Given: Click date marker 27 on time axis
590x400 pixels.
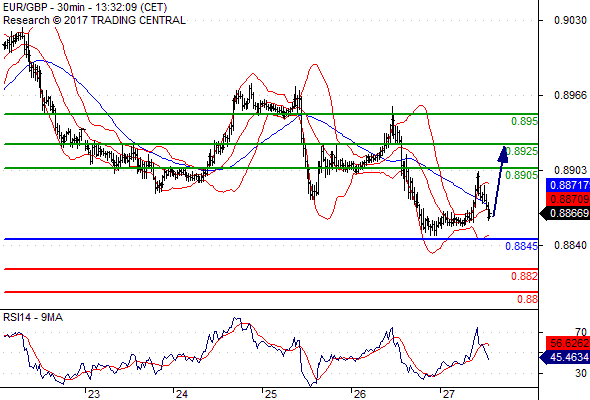Looking at the screenshot, I should (448, 394).
